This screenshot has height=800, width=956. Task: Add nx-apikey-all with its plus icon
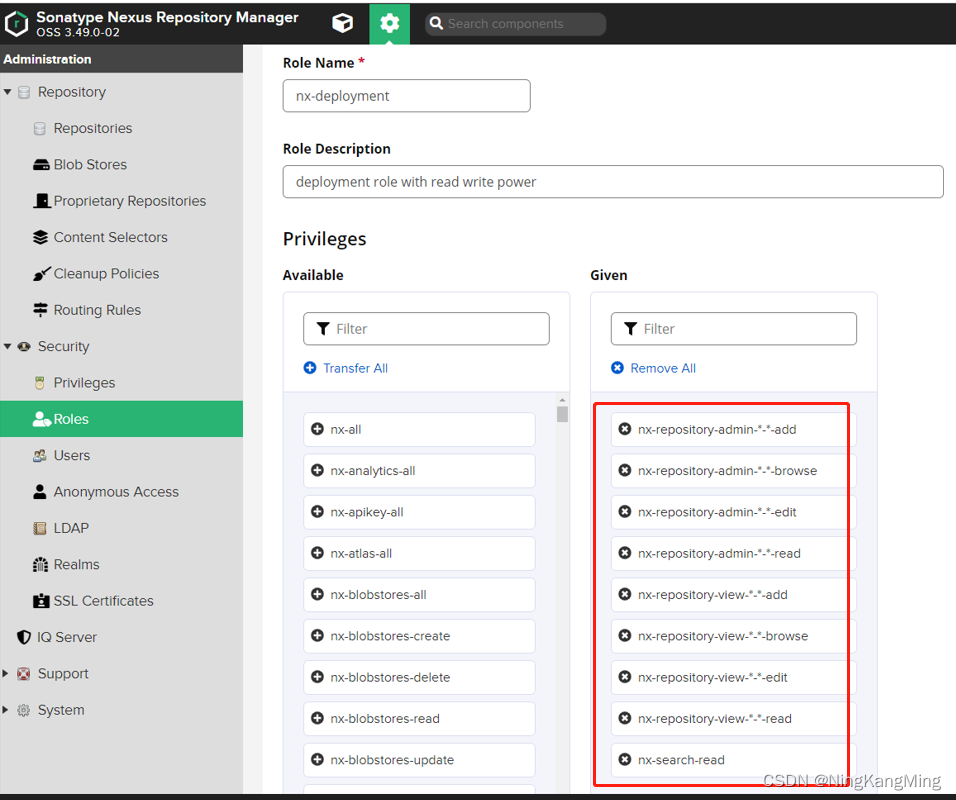(317, 512)
